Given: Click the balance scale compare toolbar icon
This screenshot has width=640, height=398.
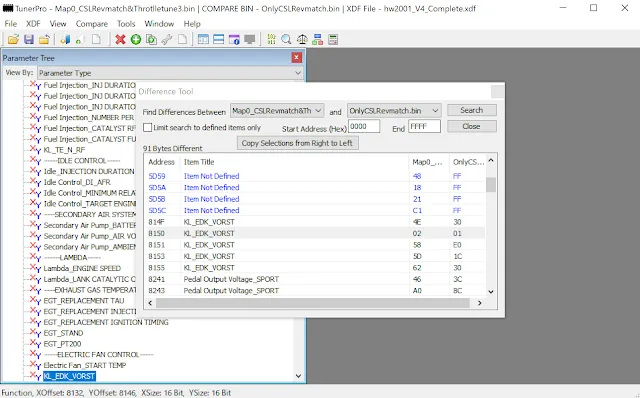Looking at the screenshot, I should click(x=302, y=39).
